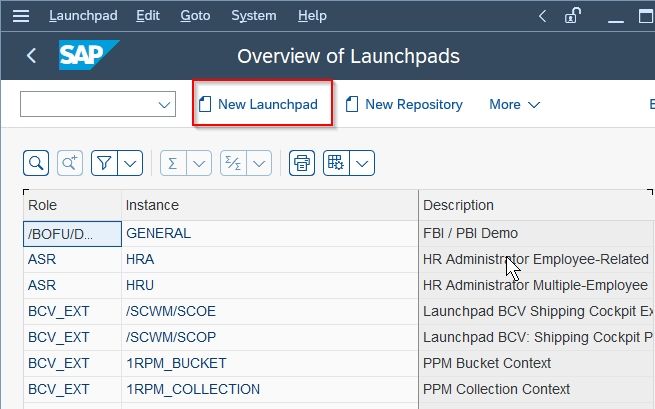Select ASR role cell in HRA row
Screen dimensions: 655x409
72,259
